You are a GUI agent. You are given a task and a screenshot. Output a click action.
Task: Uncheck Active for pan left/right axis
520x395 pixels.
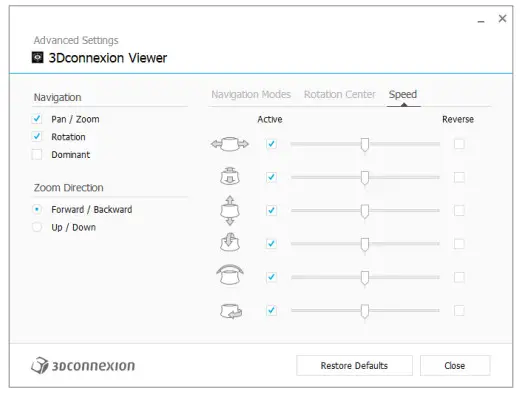(x=271, y=144)
